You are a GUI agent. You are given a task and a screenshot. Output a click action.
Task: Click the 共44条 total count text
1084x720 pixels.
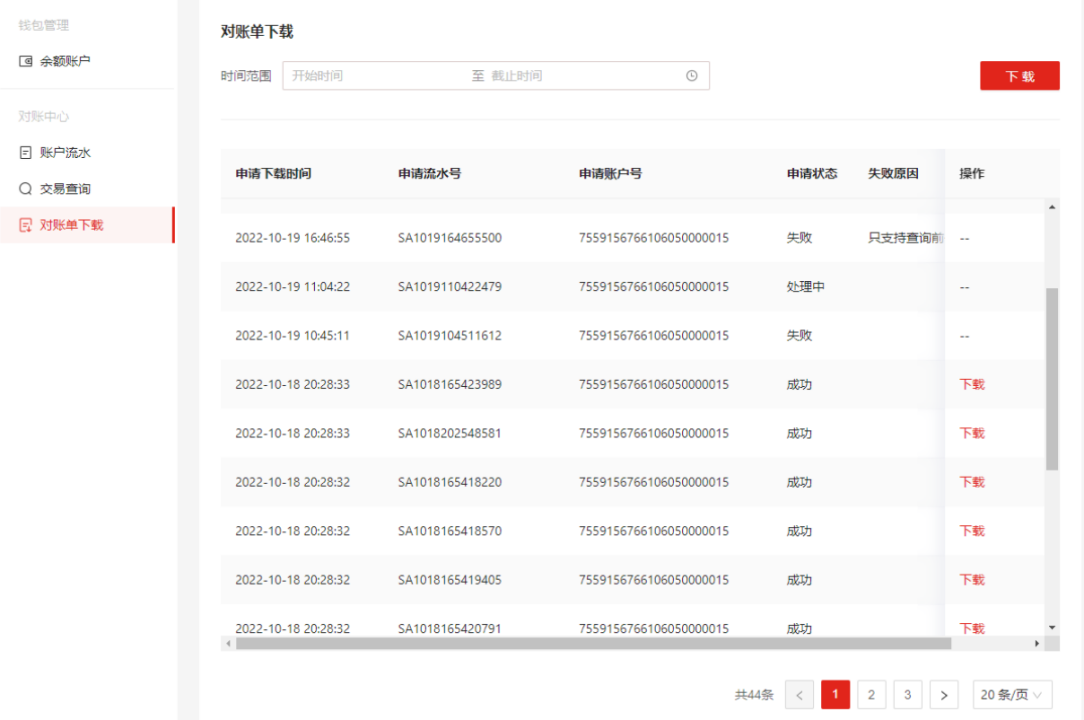click(754, 694)
